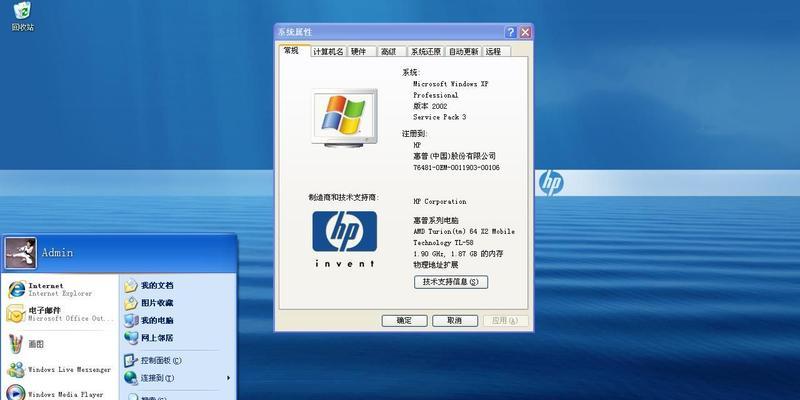Open the 我的电脑 icon in Start menu
The image size is (800, 400).
[131, 320]
